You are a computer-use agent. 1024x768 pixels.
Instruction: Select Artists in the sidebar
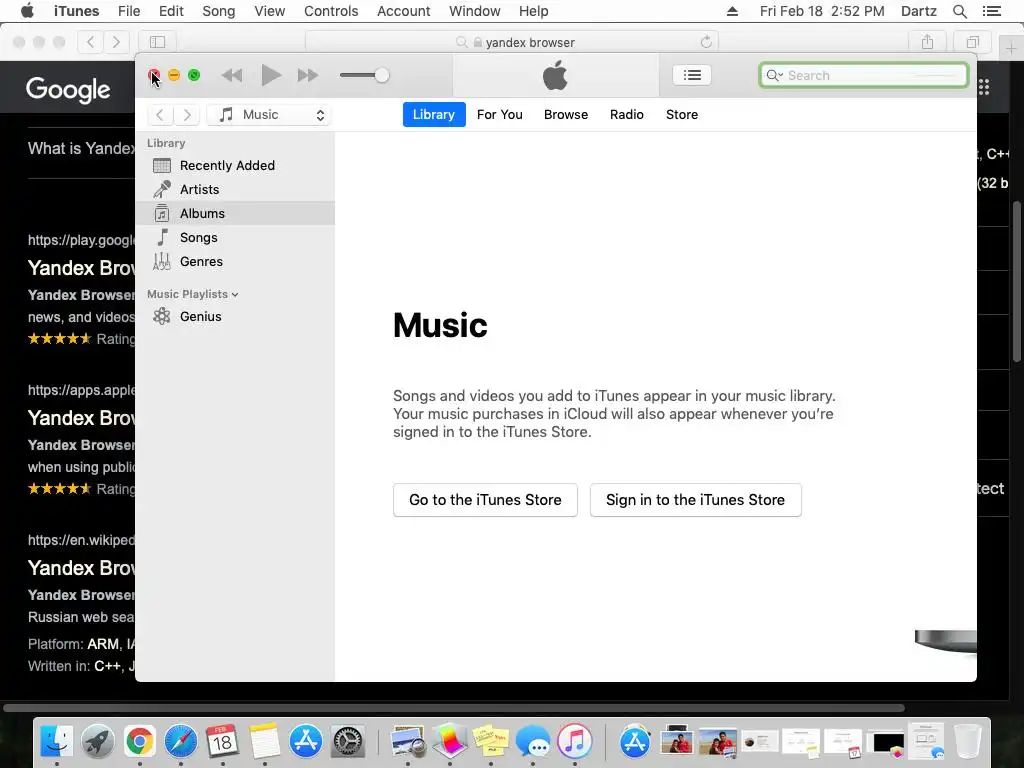tap(235, 189)
